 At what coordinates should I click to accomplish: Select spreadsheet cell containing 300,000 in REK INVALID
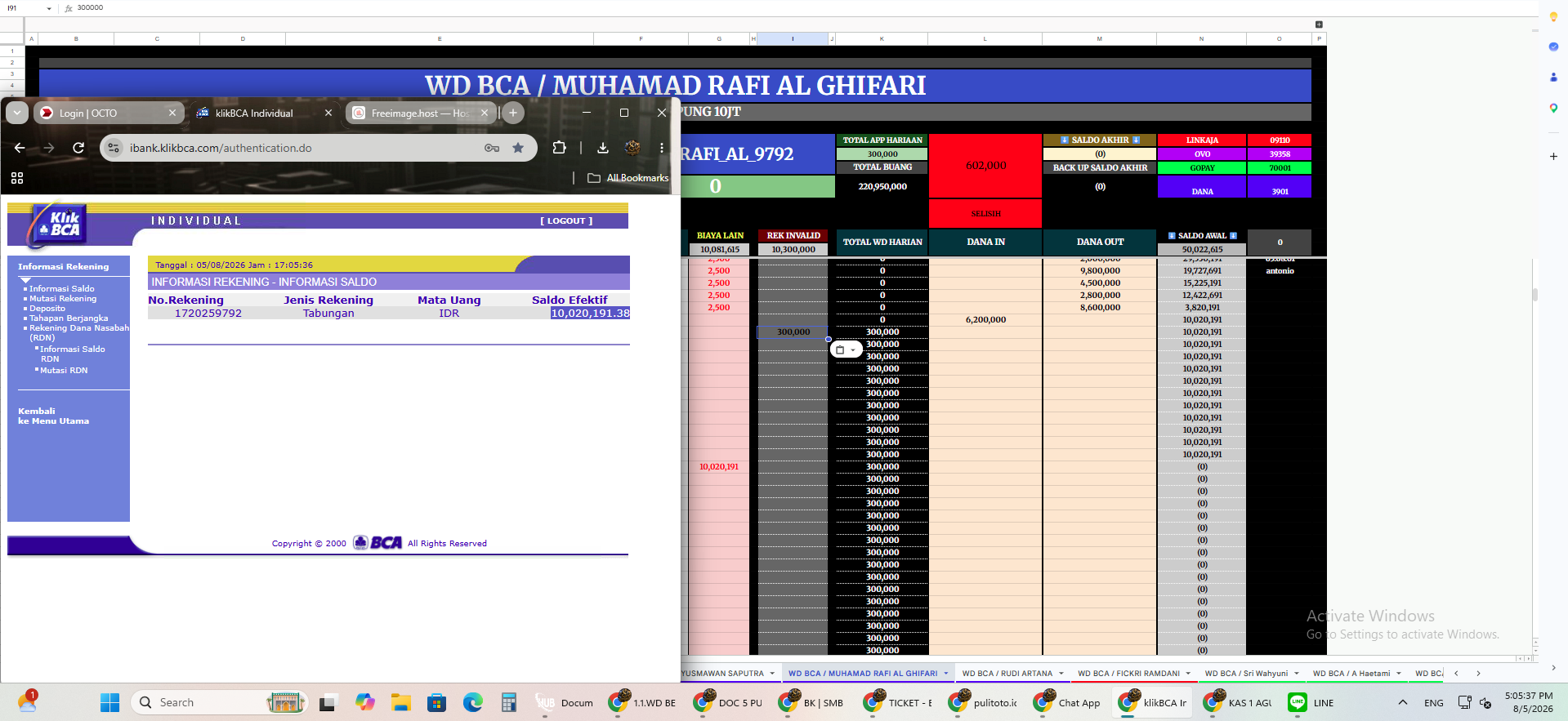tap(793, 332)
